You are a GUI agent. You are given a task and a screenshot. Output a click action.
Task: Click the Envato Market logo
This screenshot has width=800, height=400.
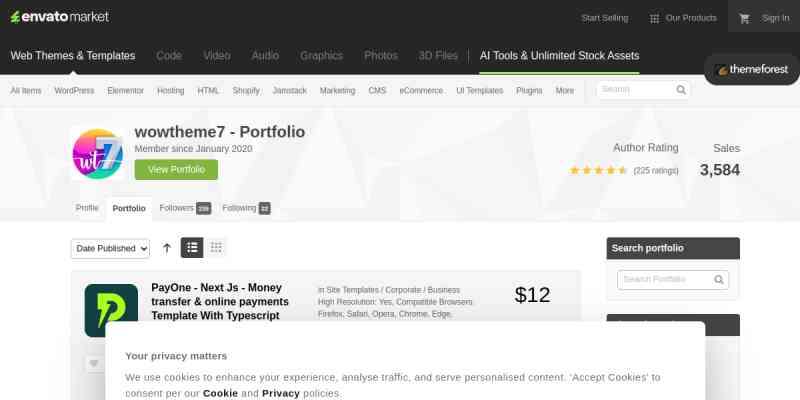[x=60, y=17]
